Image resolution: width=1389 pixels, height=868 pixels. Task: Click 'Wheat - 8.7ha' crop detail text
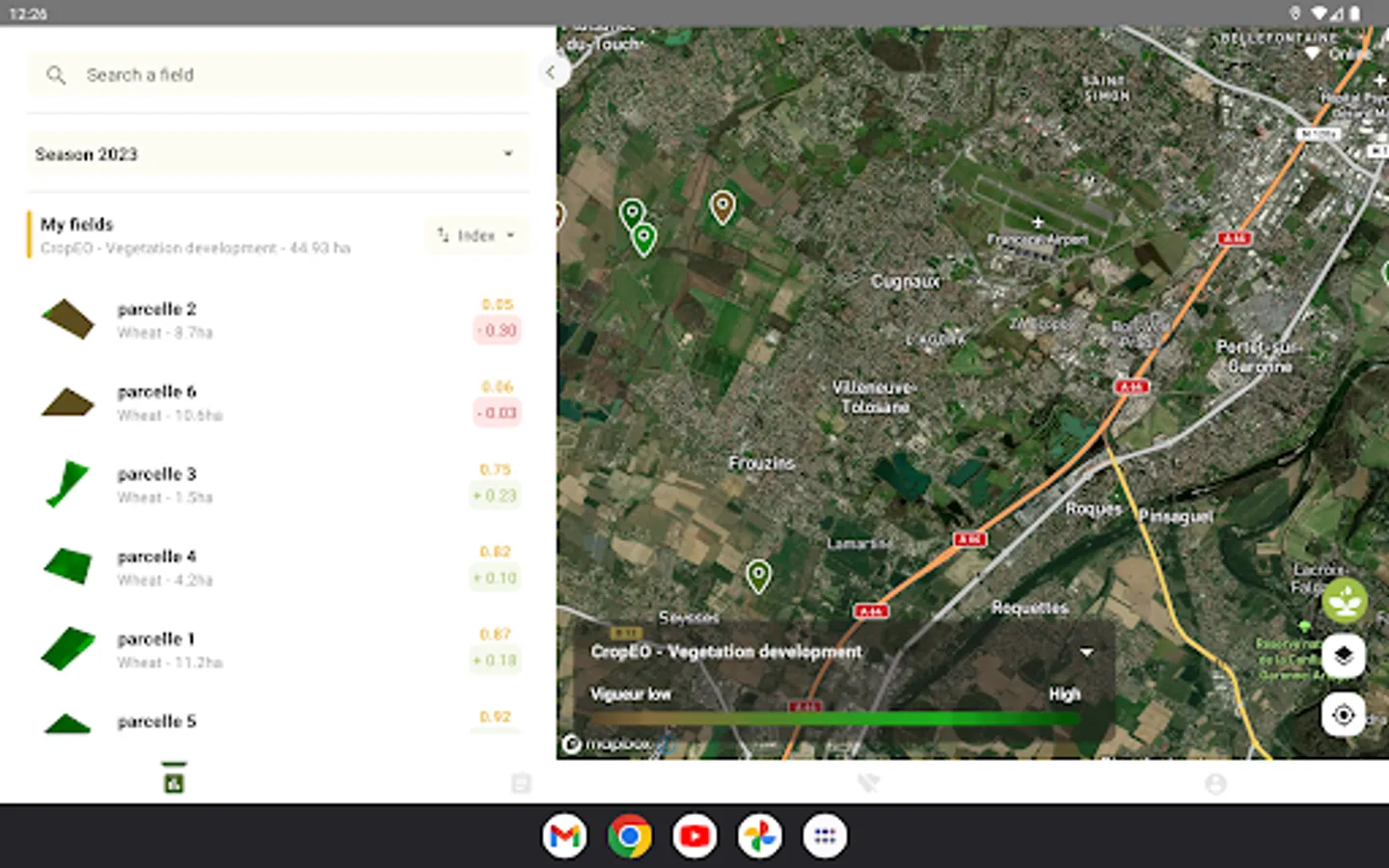point(165,333)
